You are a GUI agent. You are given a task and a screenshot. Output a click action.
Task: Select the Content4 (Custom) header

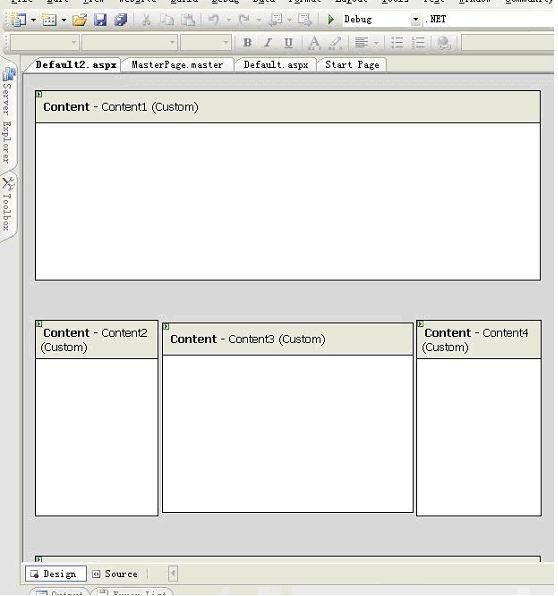479,339
